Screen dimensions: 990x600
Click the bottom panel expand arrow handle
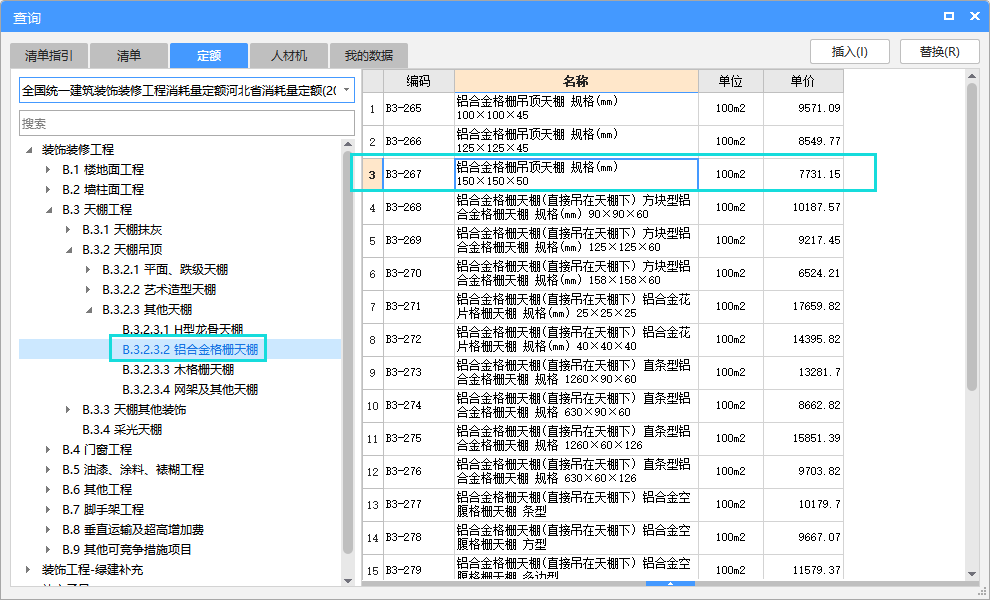click(x=671, y=584)
